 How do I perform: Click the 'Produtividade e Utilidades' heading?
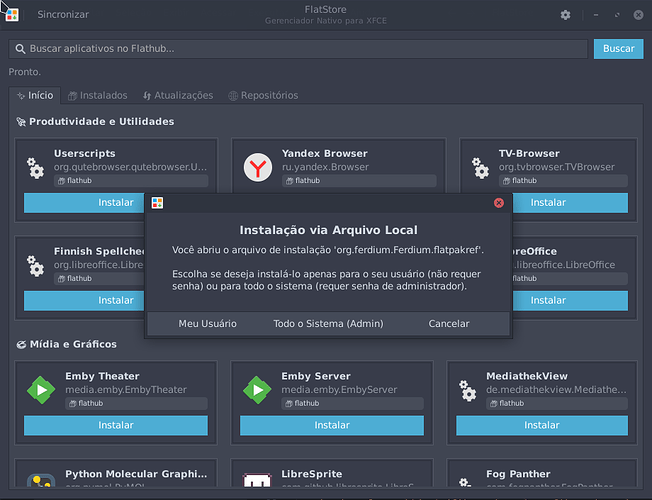coord(101,121)
